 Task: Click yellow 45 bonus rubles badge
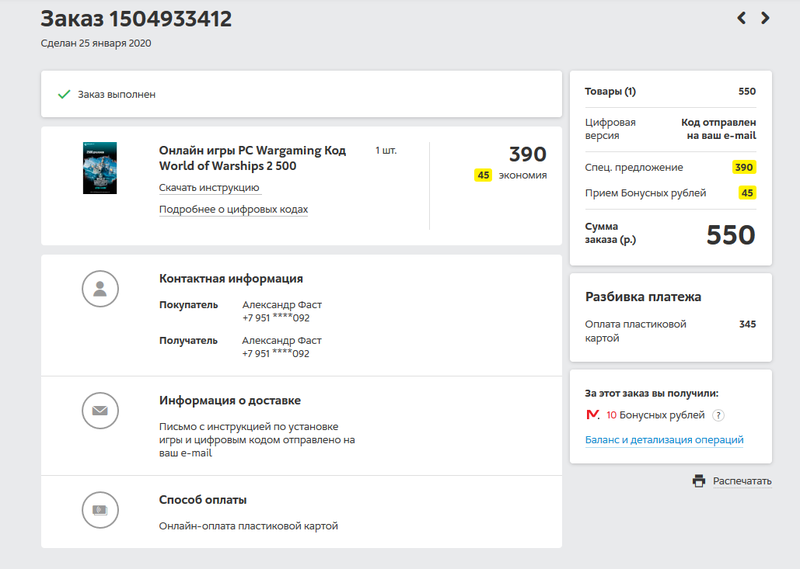(747, 193)
